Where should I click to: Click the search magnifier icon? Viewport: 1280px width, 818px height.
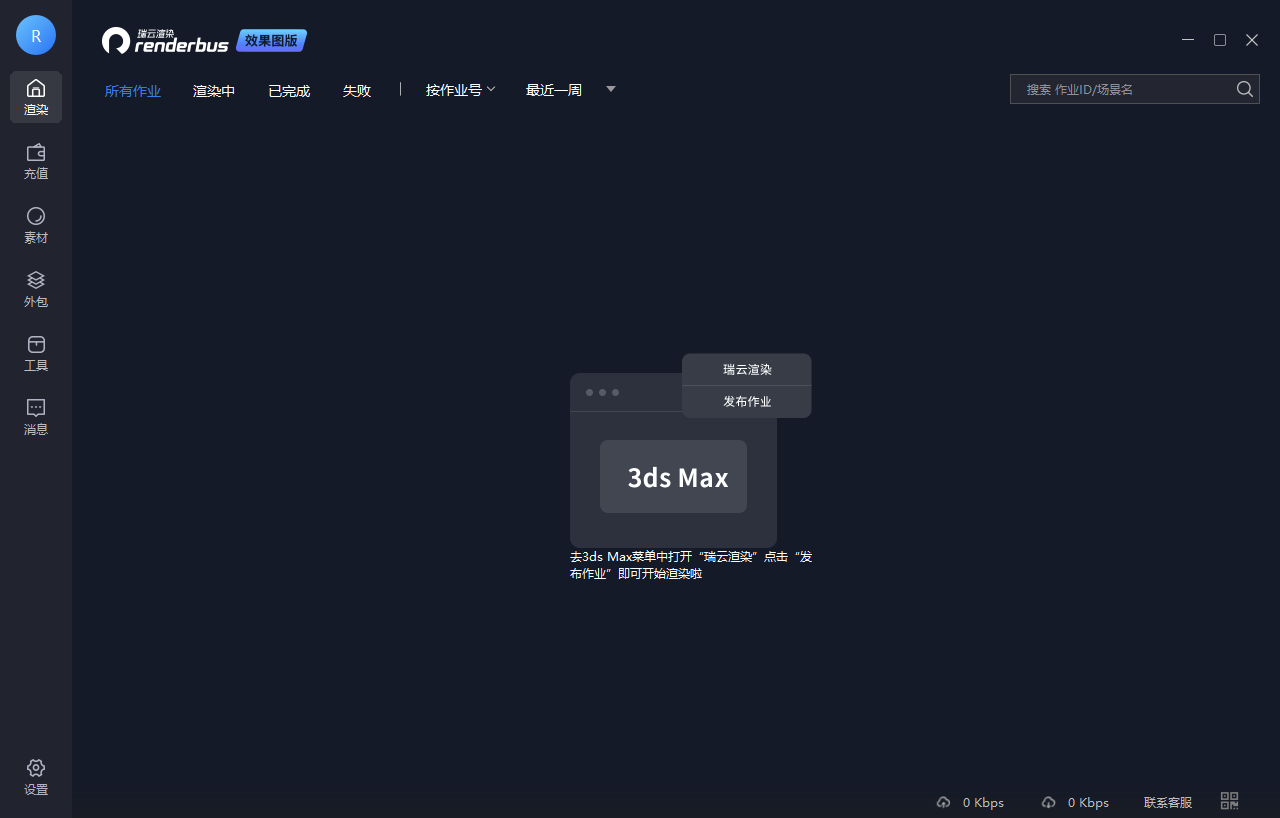(1245, 89)
